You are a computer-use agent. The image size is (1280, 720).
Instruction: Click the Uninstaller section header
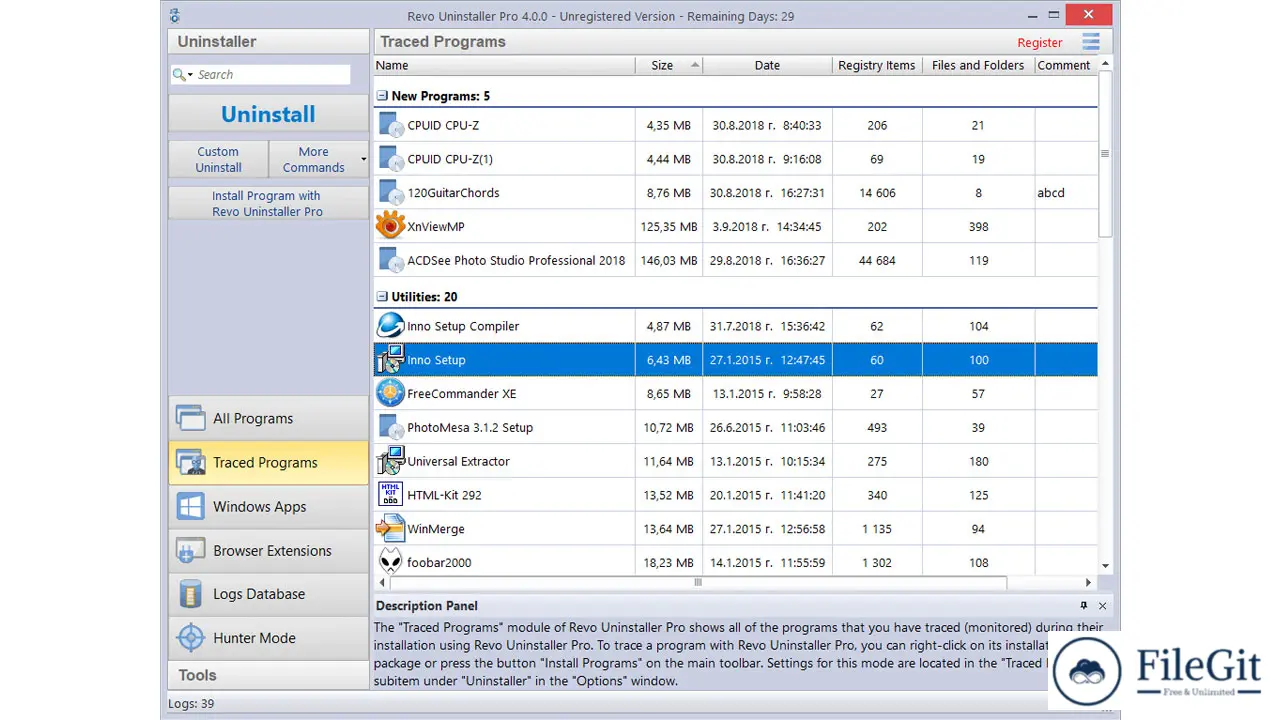268,42
